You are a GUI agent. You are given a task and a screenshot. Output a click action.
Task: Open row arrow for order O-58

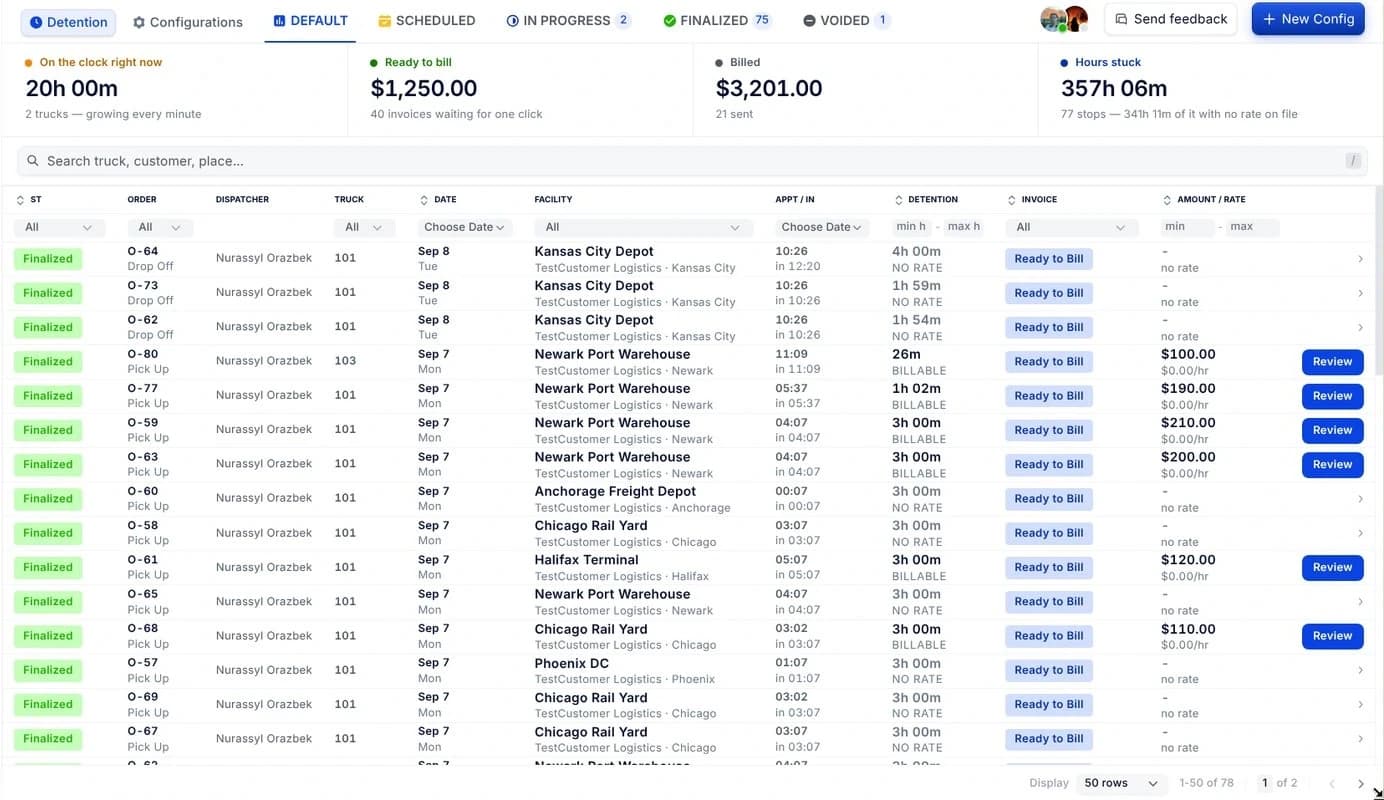tap(1360, 533)
